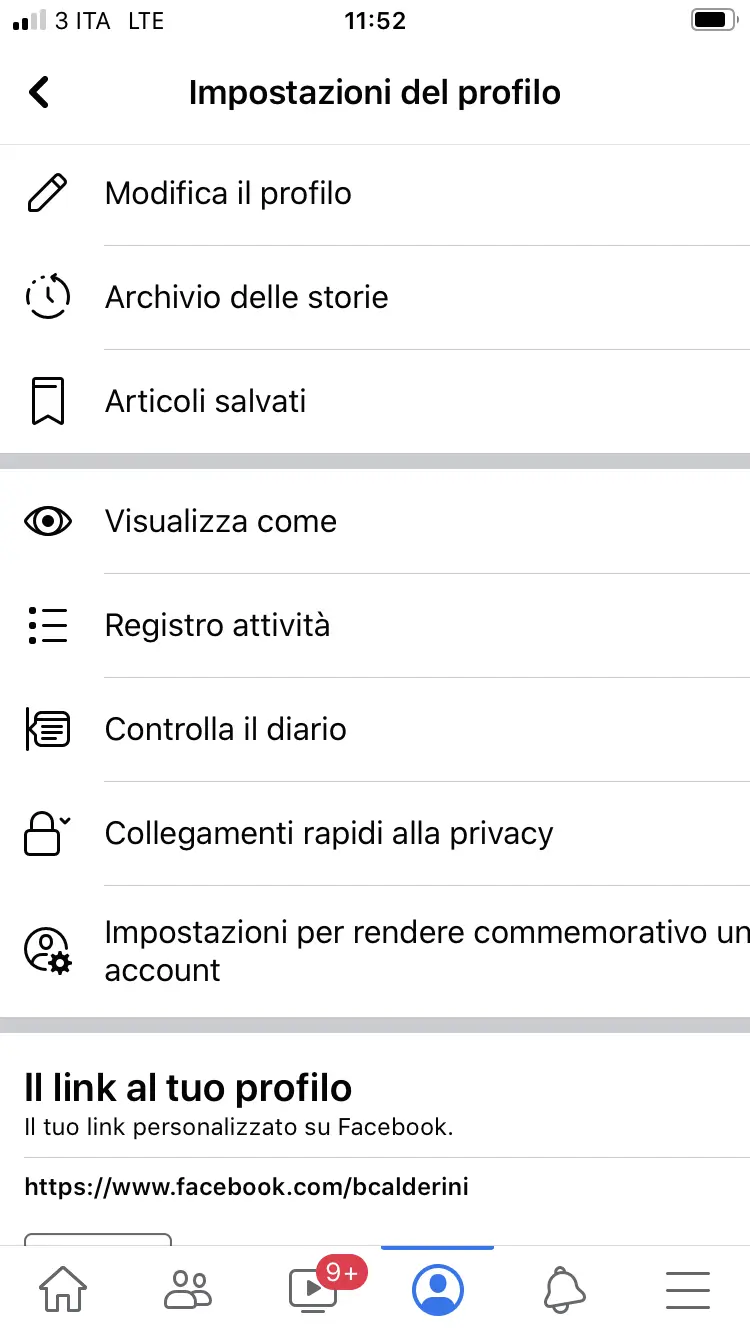This screenshot has width=750, height=1334.
Task: Tap the back arrow in header
Action: (x=39, y=93)
